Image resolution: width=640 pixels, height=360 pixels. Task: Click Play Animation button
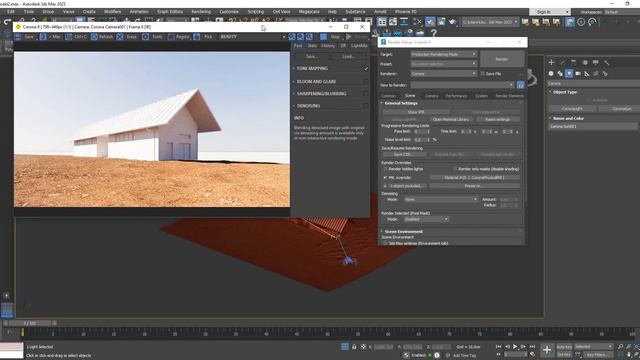point(515,347)
